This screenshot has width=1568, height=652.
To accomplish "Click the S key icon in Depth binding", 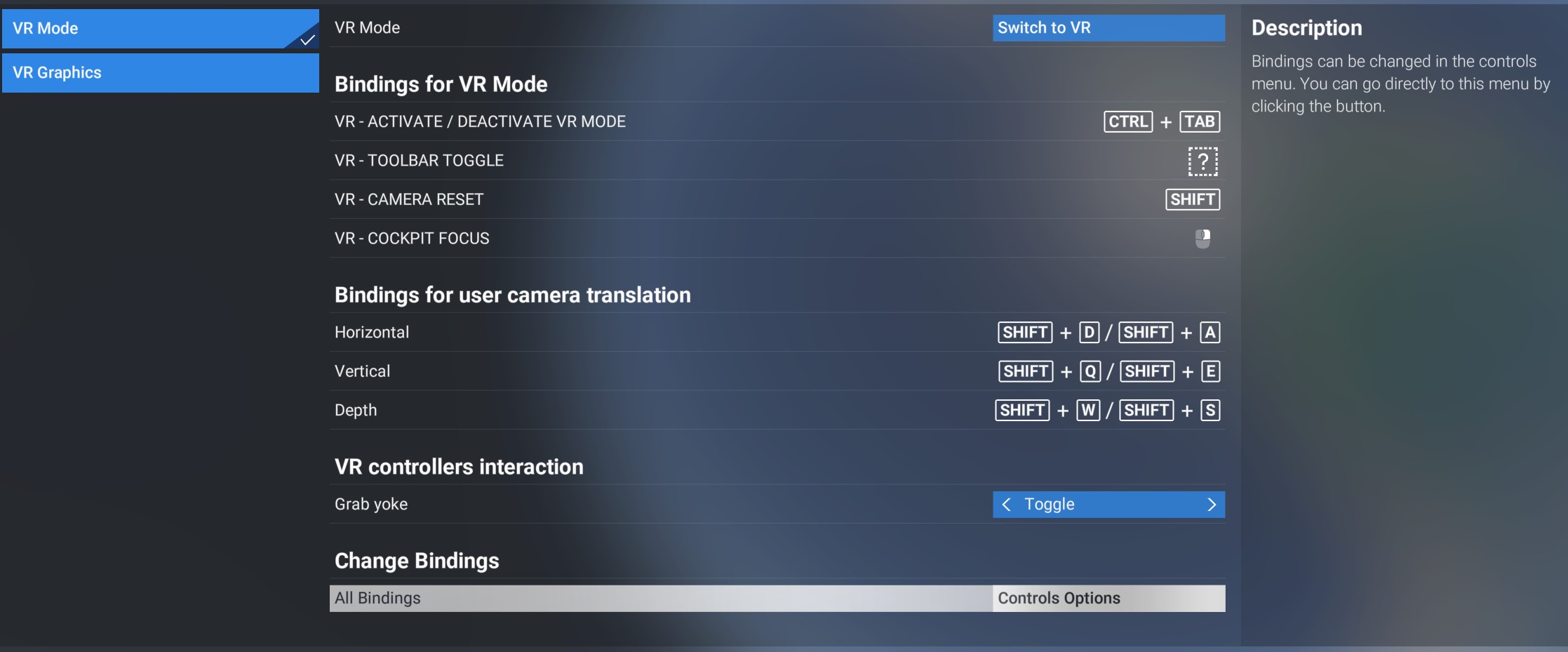I will tap(1210, 410).
